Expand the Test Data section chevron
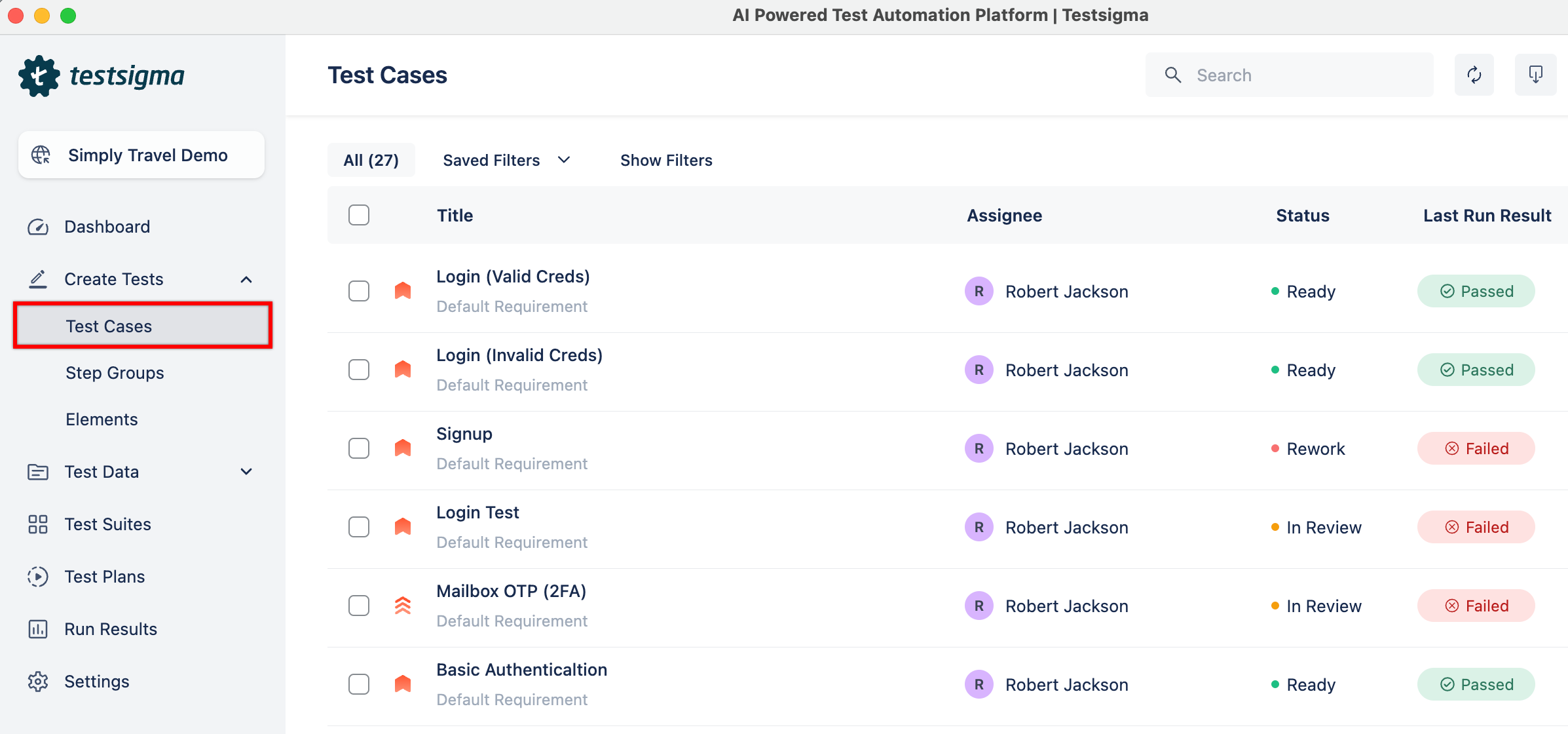 tap(246, 472)
